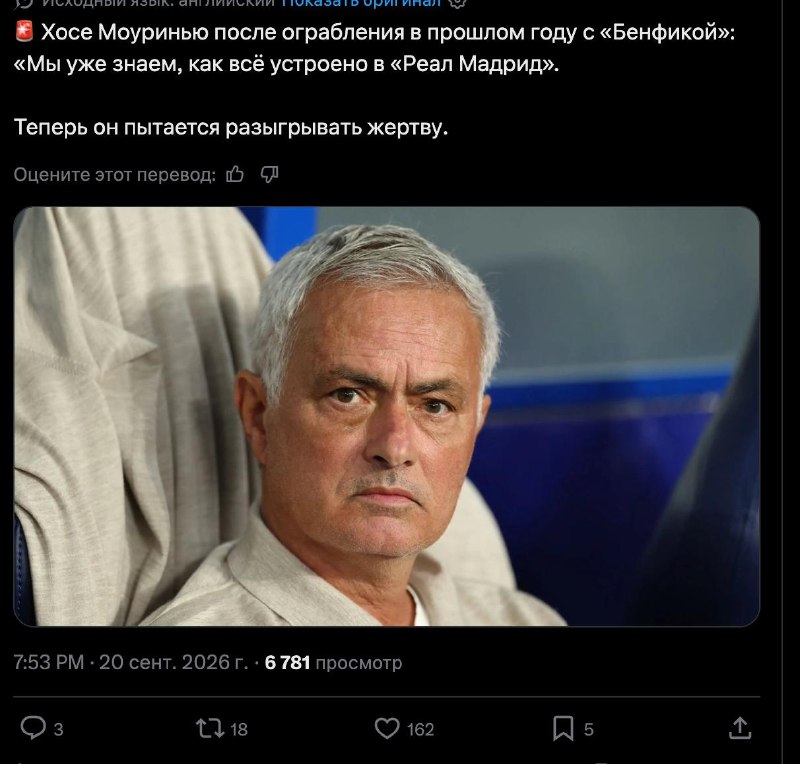Show the original with Показать оригинал

point(361,3)
